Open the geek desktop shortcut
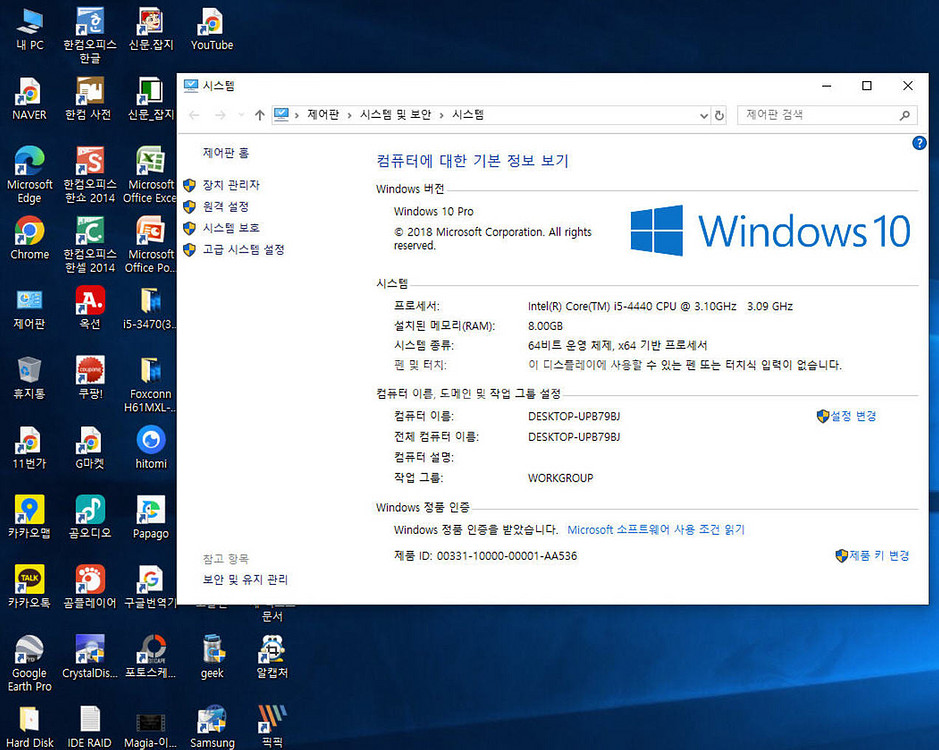Image resolution: width=939 pixels, height=750 pixels. (212, 657)
